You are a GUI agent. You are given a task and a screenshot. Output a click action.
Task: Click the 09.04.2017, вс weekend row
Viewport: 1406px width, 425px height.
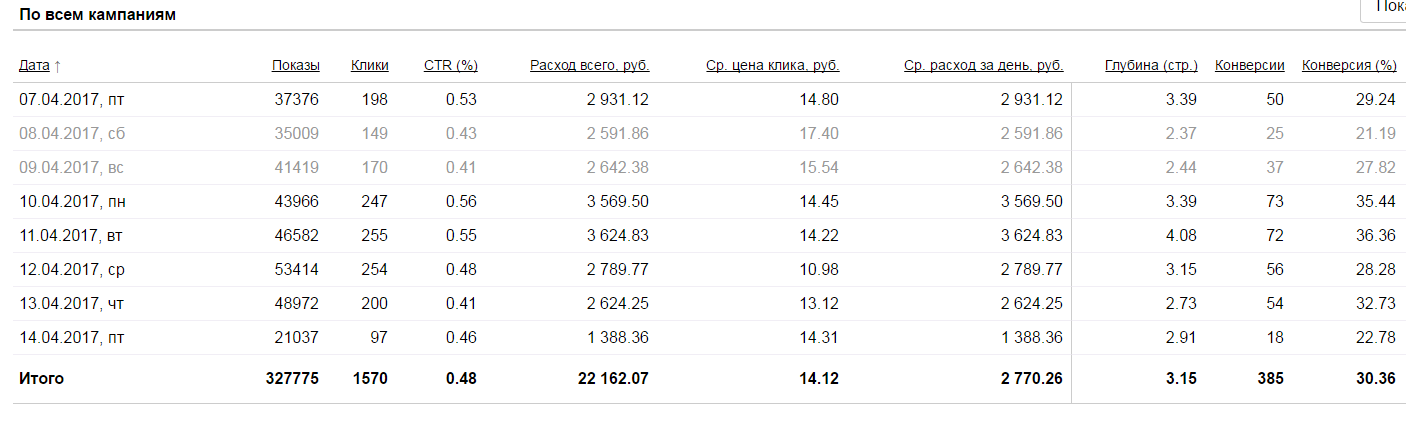click(x=72, y=167)
